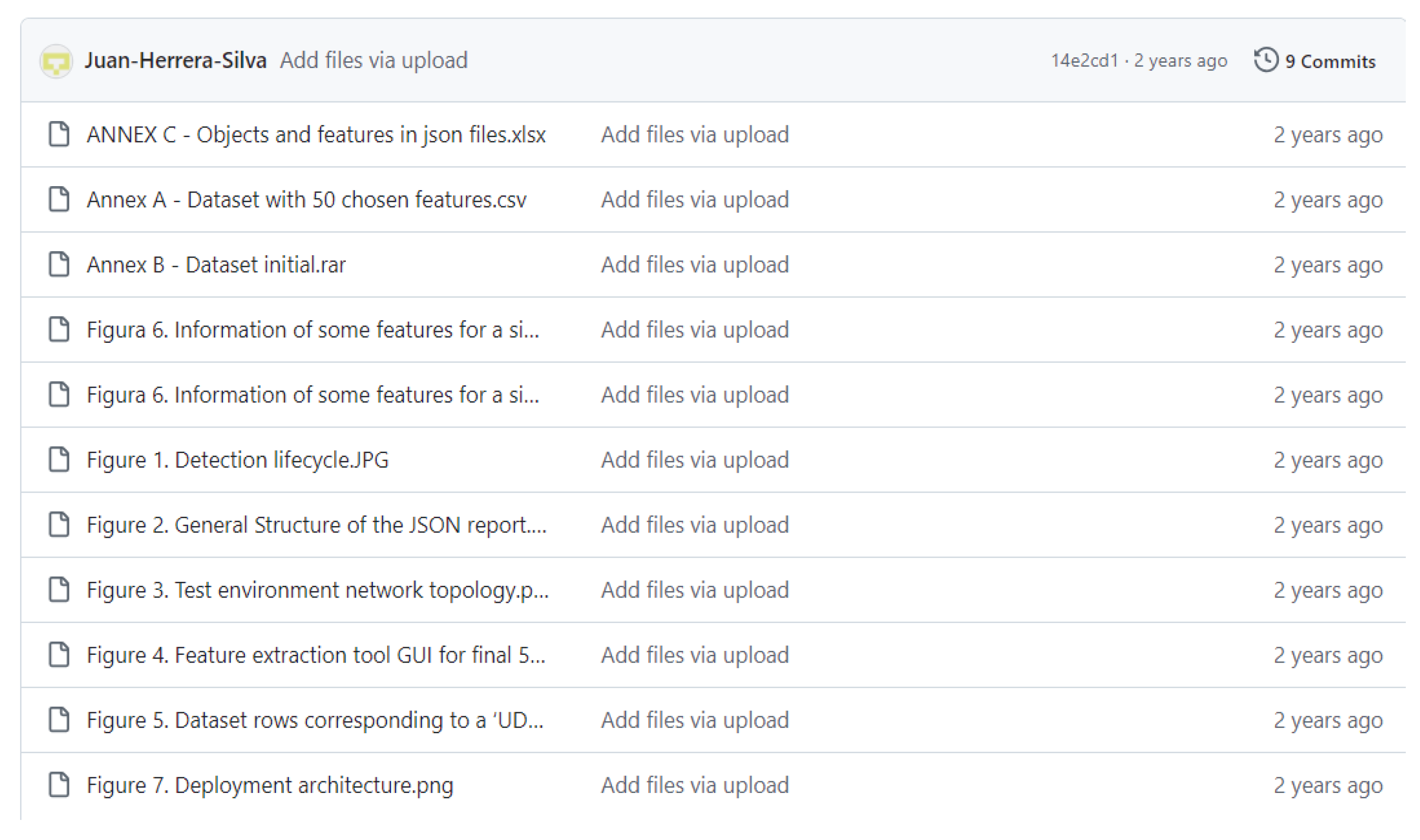
Task: Click file icon beside Annex A csv
Action: (59, 199)
